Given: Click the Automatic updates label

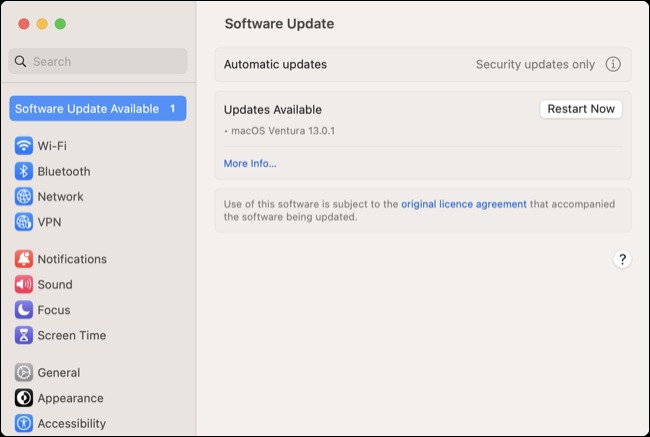Looking at the screenshot, I should (x=275, y=64).
